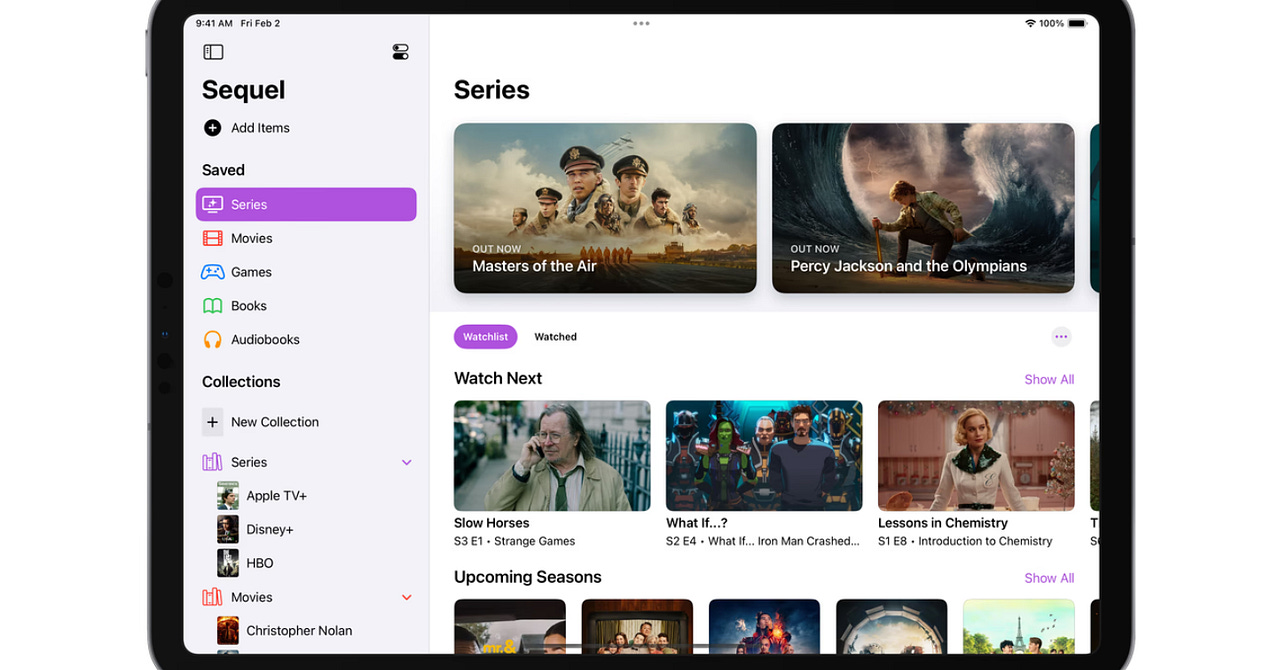Click the 'S1 E8 • Introduction to Chemistry' text
Screen dimensions: 1280x670
click(x=965, y=541)
